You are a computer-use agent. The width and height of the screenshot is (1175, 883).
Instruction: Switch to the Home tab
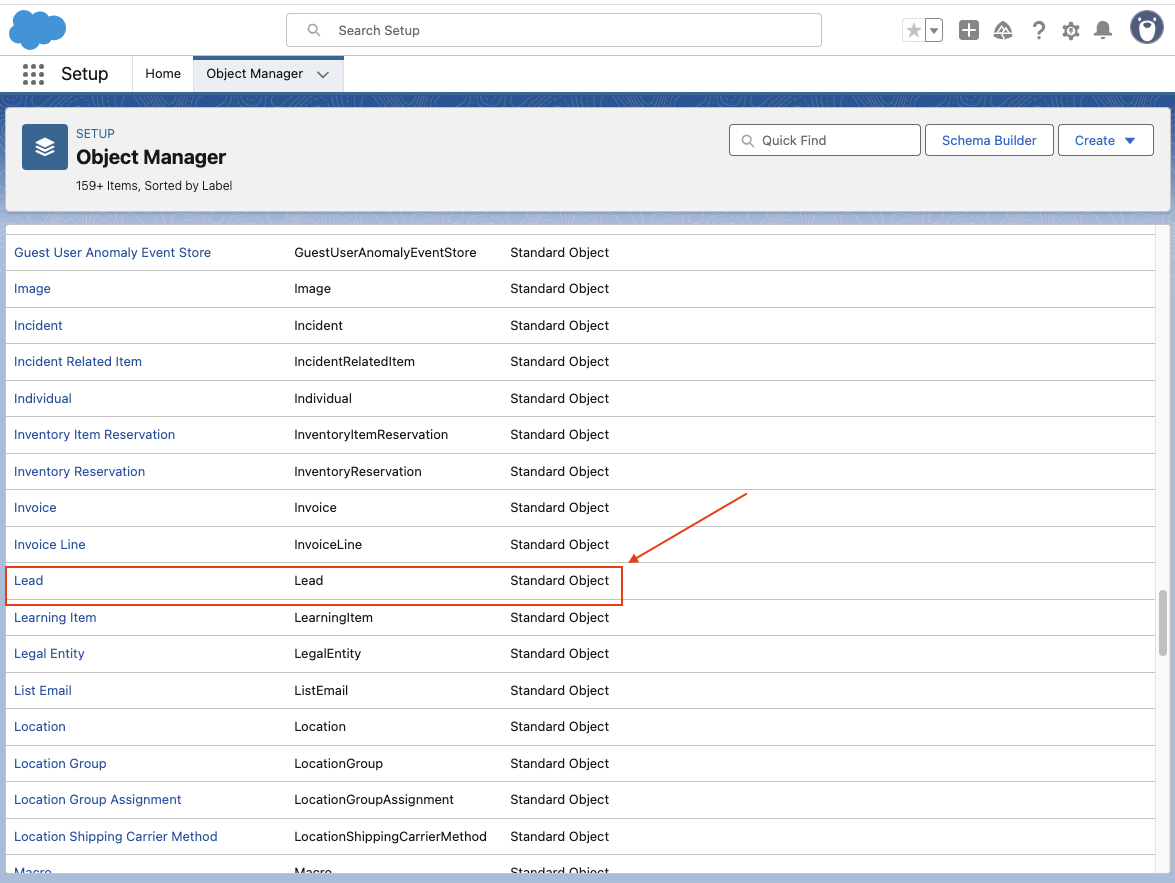163,74
